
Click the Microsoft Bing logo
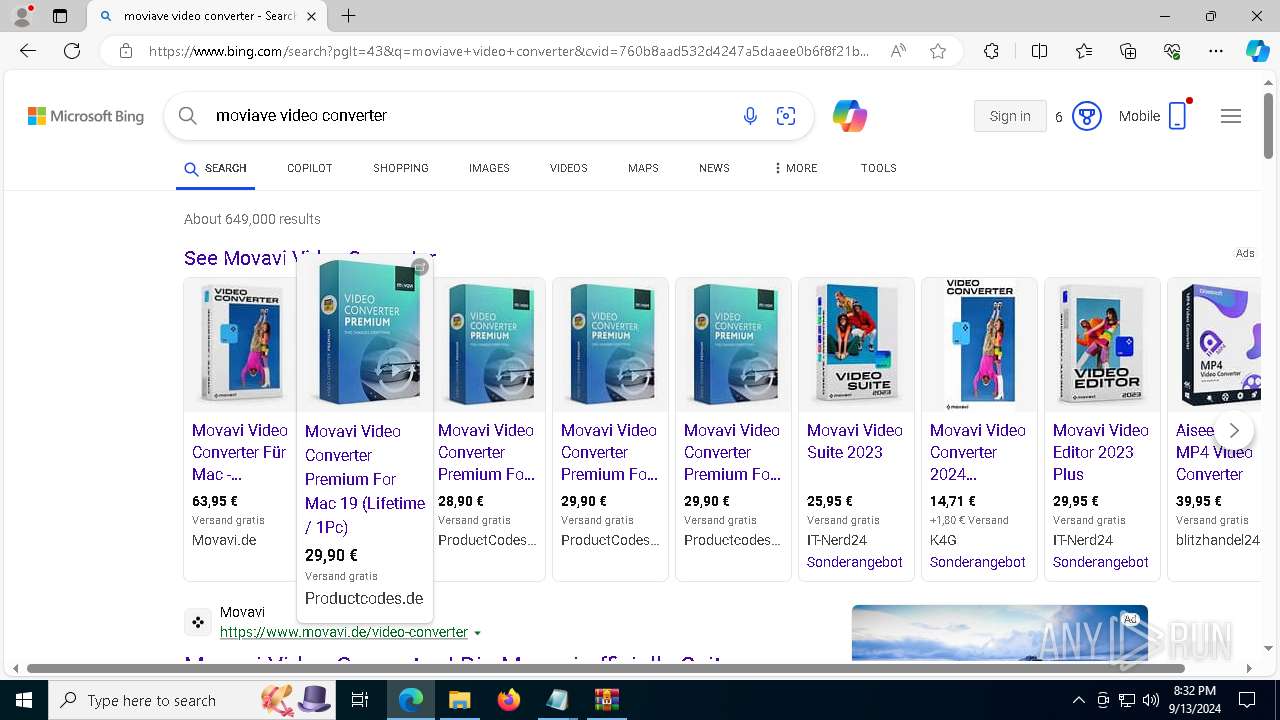[86, 116]
